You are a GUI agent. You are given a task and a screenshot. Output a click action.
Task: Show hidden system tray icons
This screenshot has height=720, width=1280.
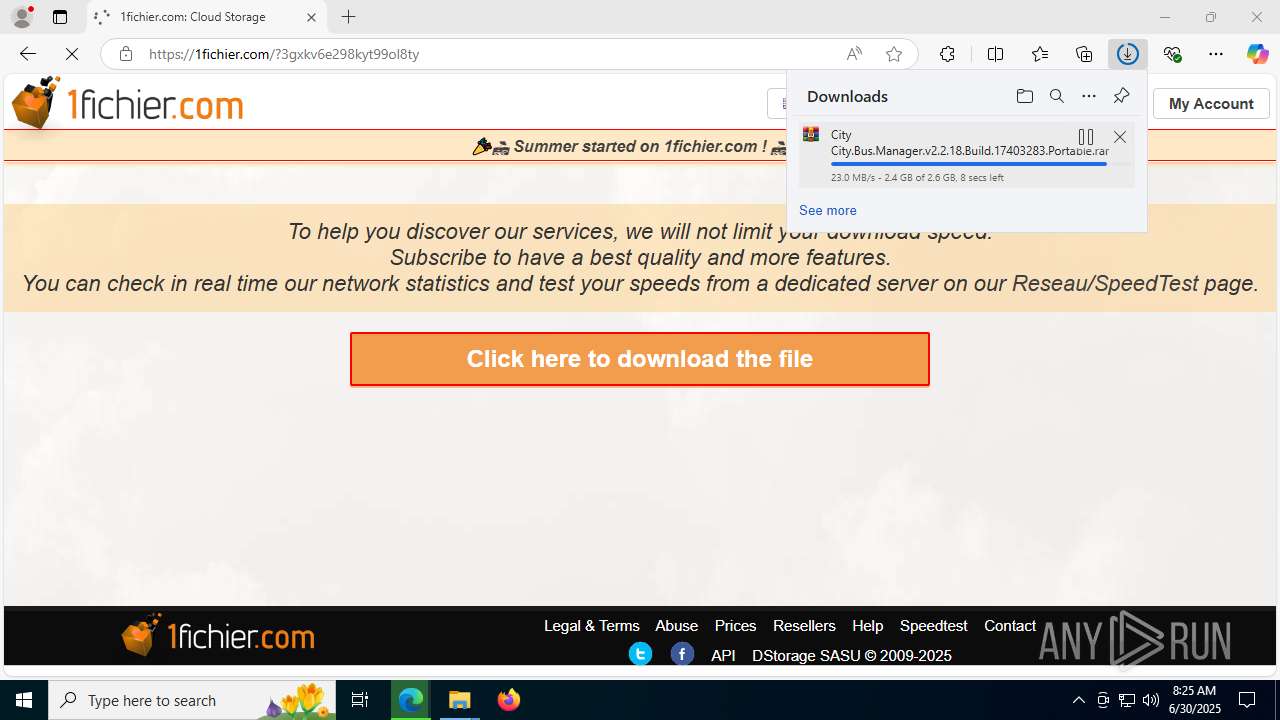coord(1078,700)
